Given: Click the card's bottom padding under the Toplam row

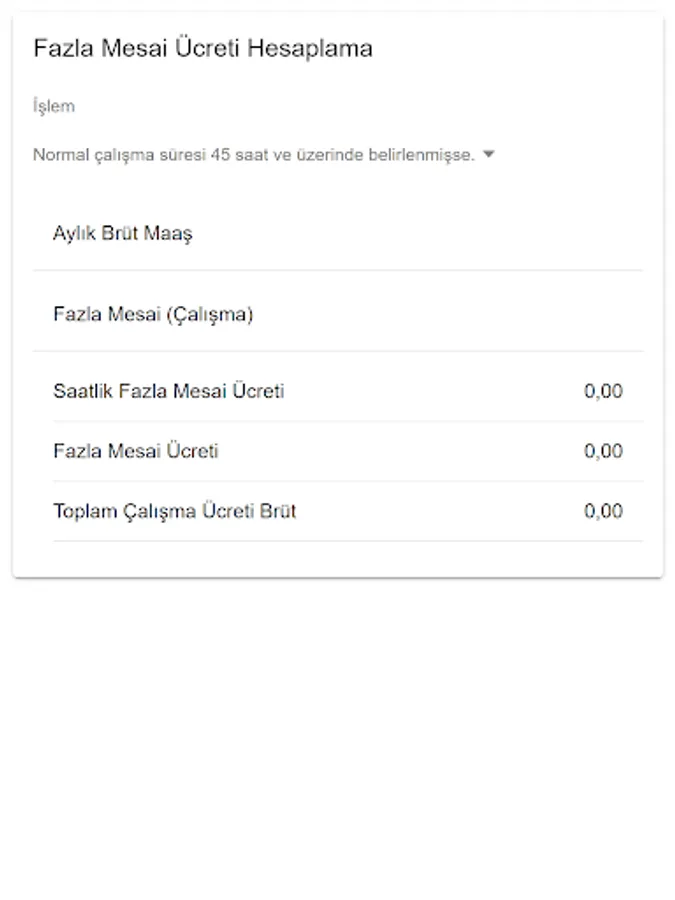Looking at the screenshot, I should (x=338, y=559).
